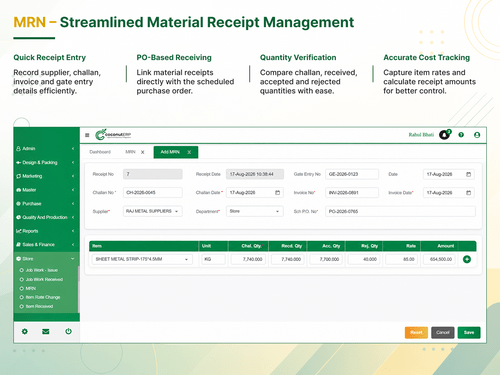The height and width of the screenshot is (375, 500).
Task: Click the settings gear in the sidebar footer
Action: click(25, 331)
